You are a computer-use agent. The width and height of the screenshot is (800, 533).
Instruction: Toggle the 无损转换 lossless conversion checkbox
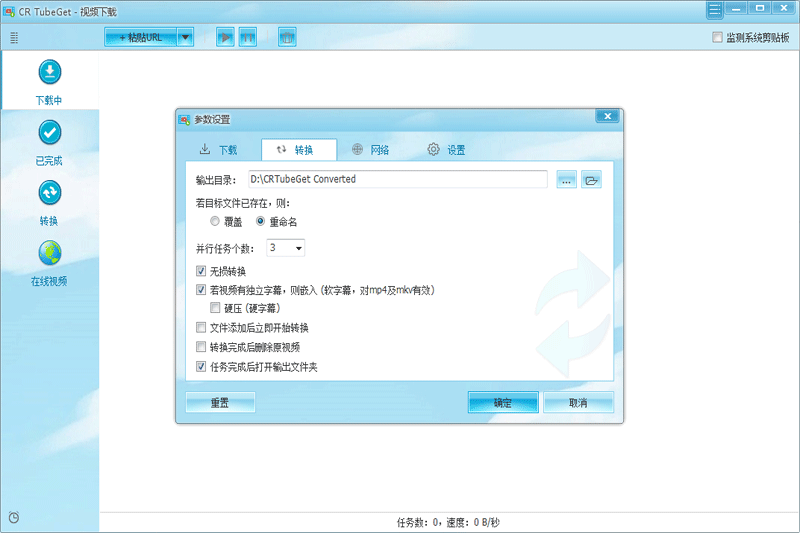(x=201, y=271)
